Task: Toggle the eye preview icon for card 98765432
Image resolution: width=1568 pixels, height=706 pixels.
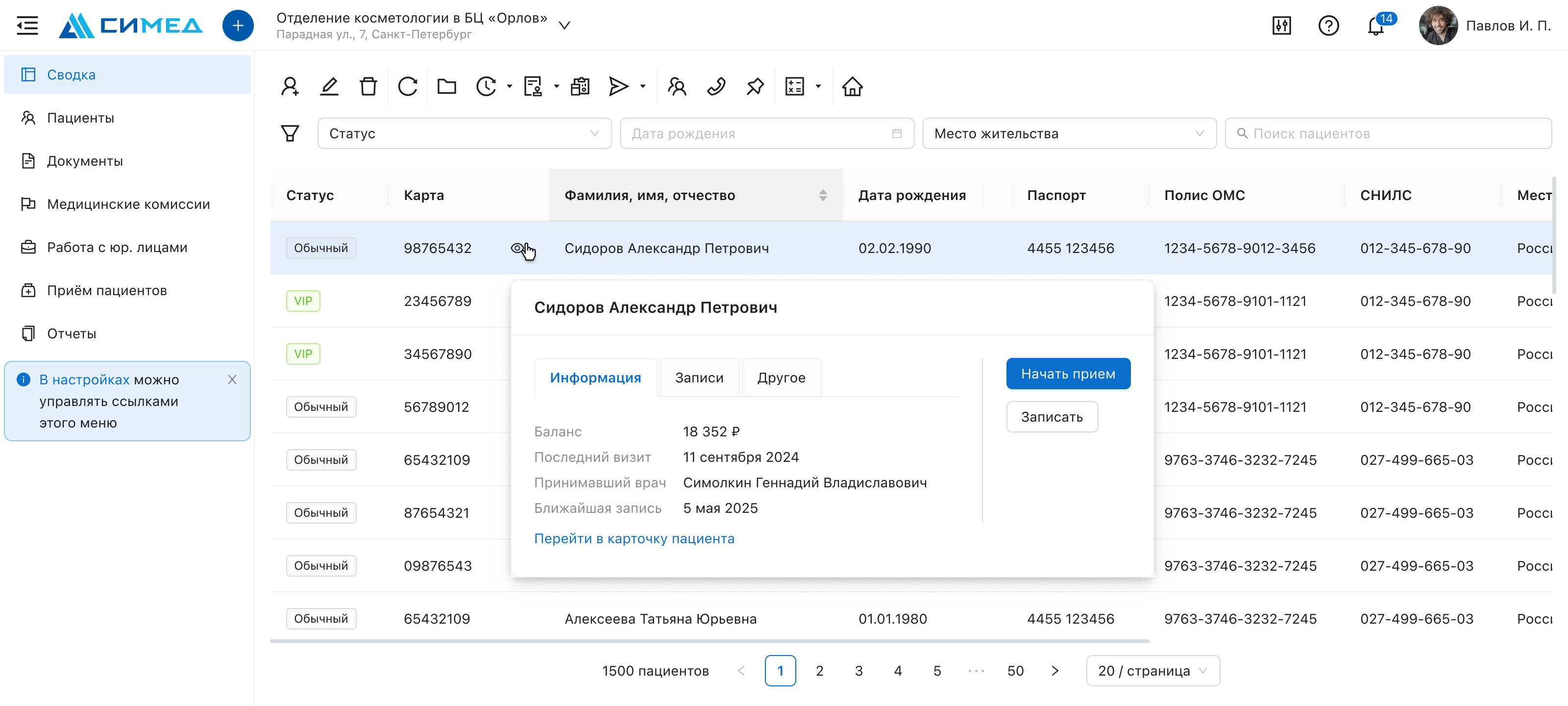Action: (x=517, y=248)
